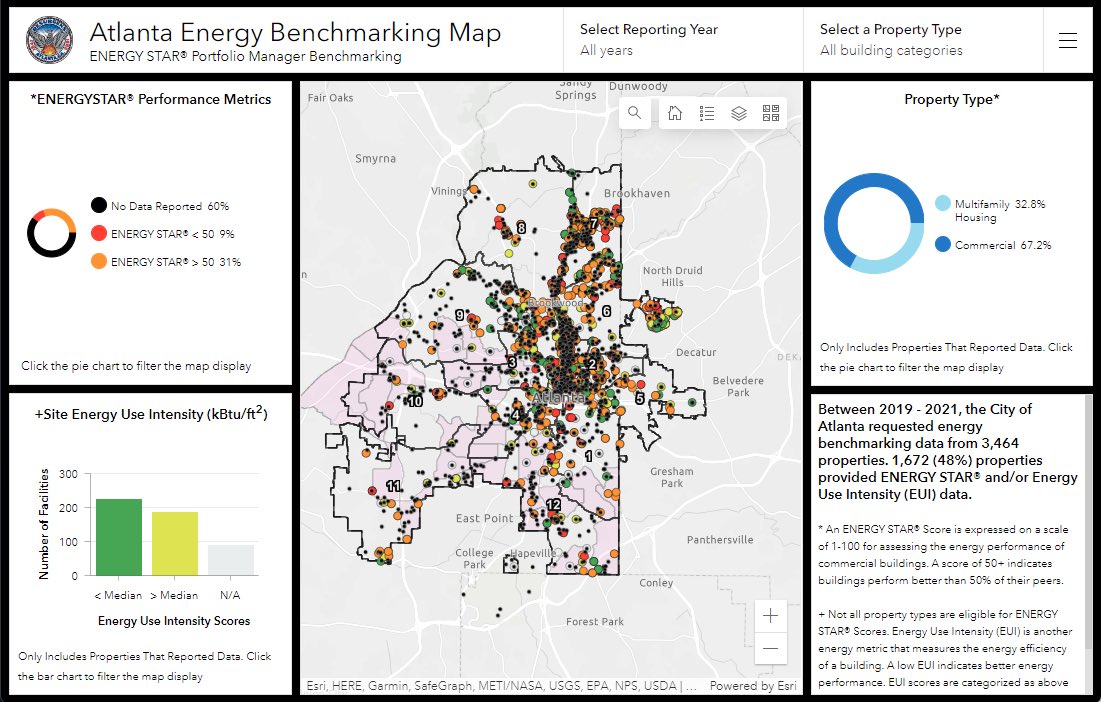Click council district 7 label on map
Screen dimensions: 1101x702
click(x=593, y=224)
